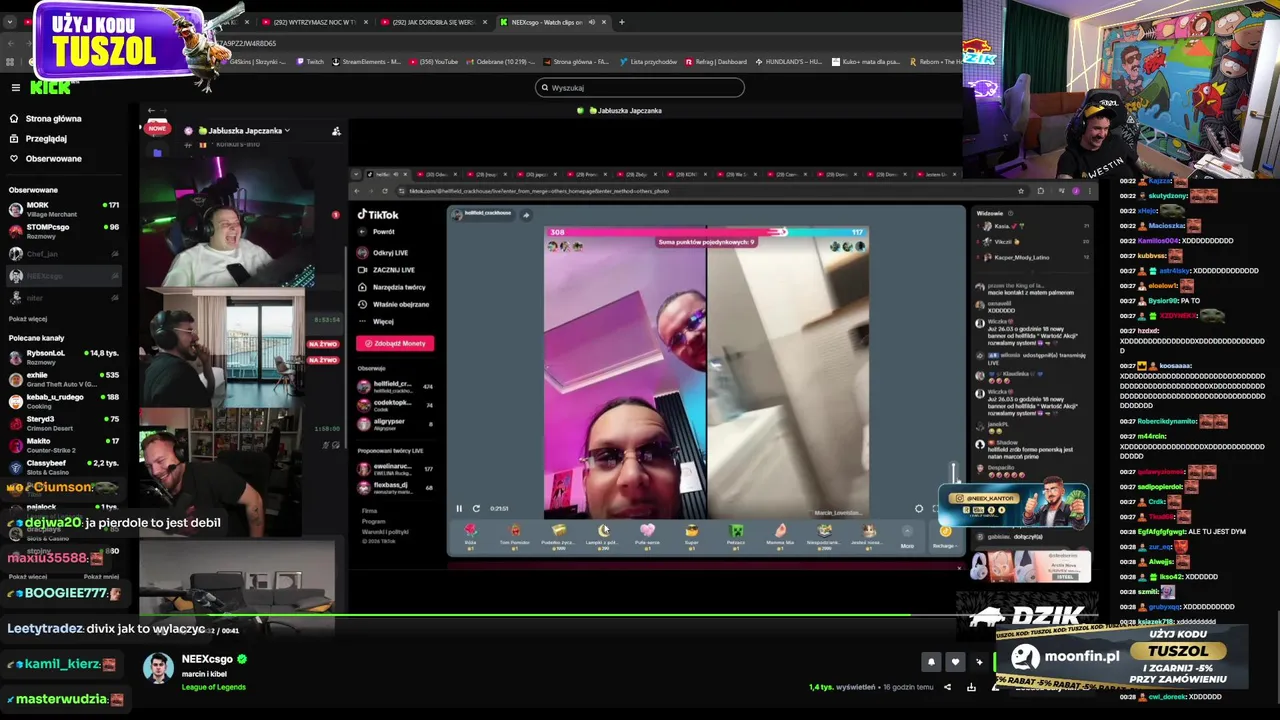Mute the NEEXcsgo tab audio icon

[591, 22]
